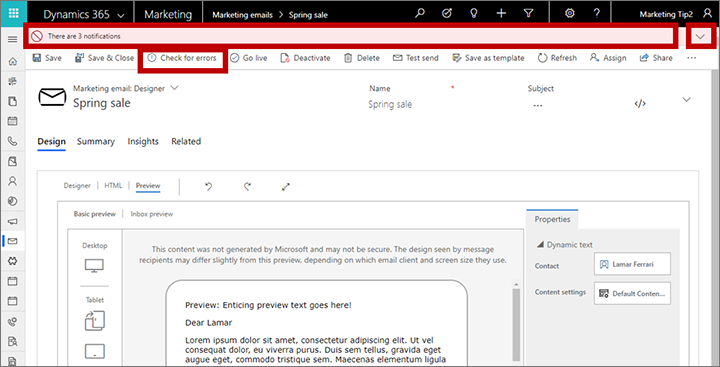
Task: Select the landscape device preview icon
Action: 95,351
